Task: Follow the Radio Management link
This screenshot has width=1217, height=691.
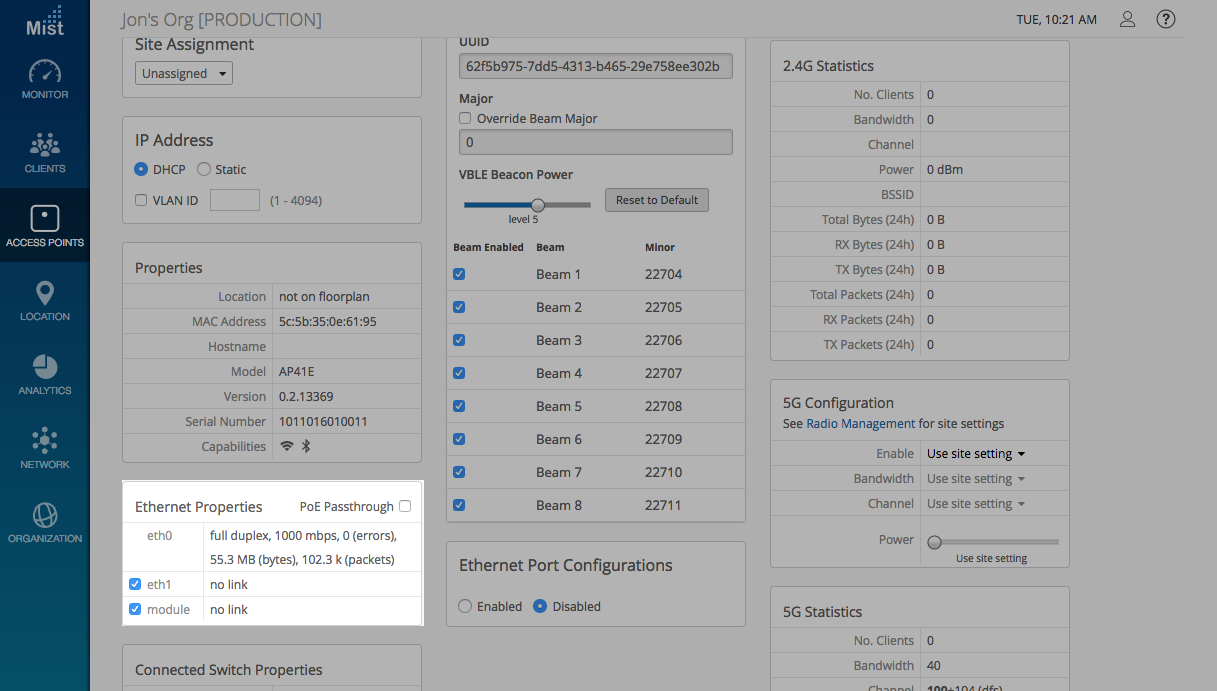Action: (860, 424)
